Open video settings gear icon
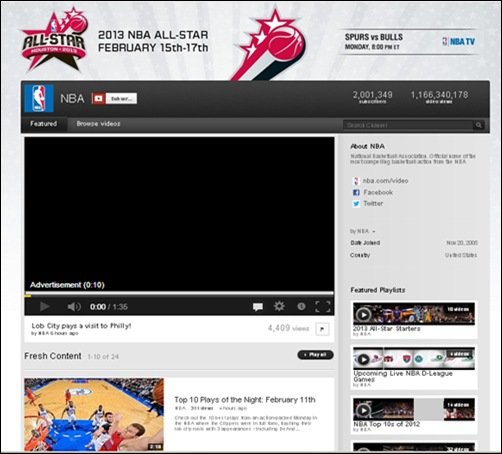This screenshot has width=502, height=454. [x=279, y=306]
